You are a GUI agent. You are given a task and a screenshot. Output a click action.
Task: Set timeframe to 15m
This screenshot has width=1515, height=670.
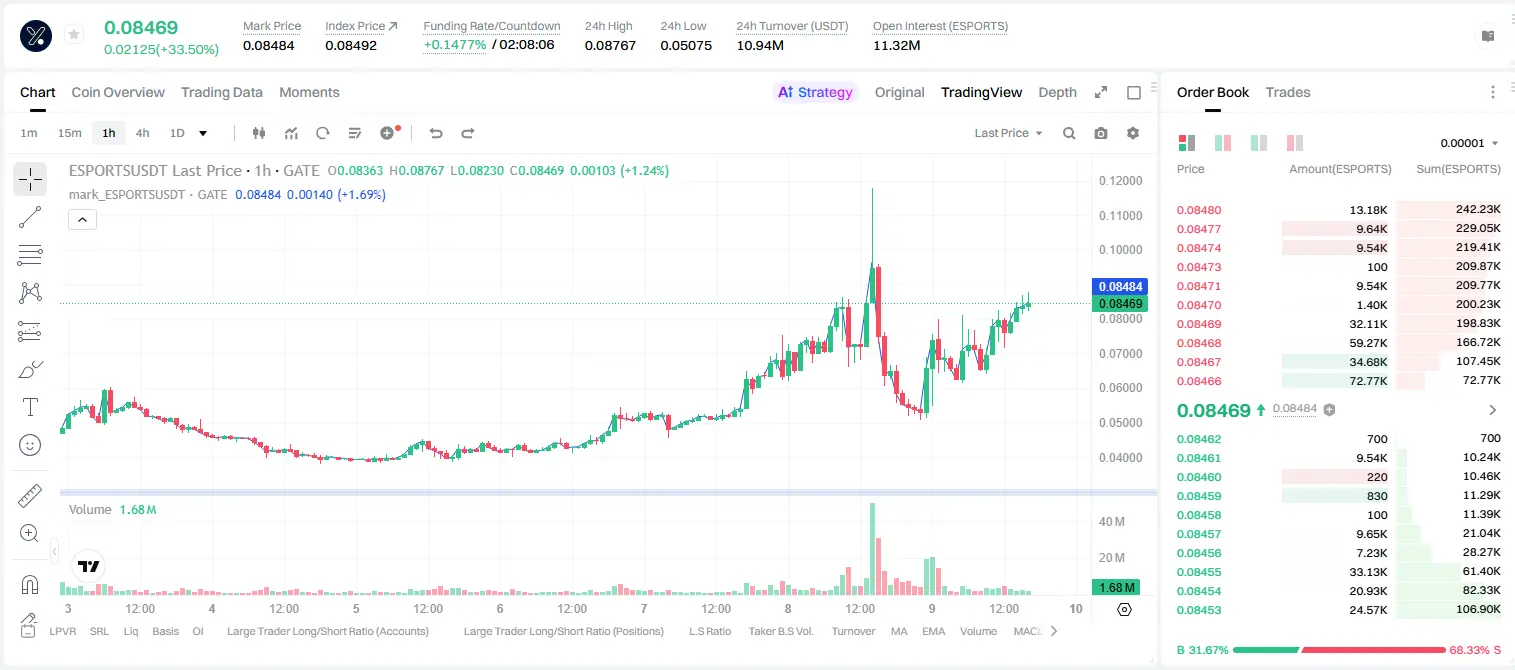69,133
